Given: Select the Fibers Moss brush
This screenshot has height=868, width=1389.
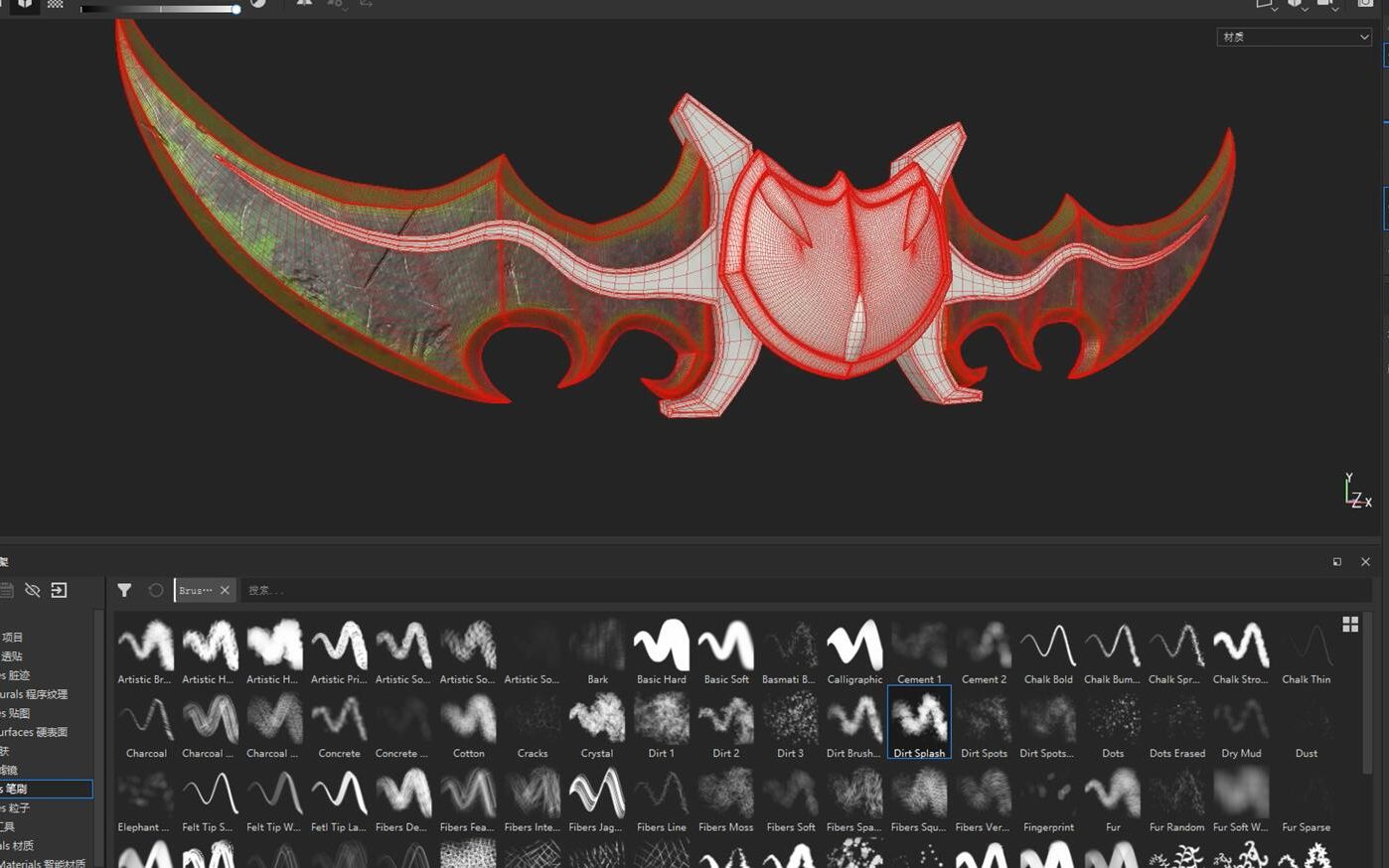Looking at the screenshot, I should click(726, 799).
